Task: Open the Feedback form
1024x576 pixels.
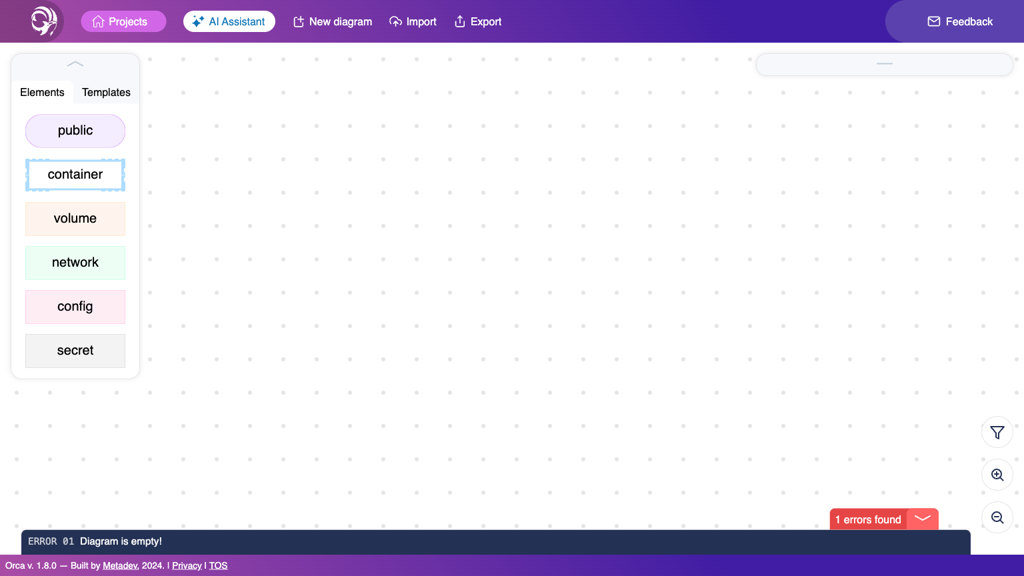Action: click(959, 21)
